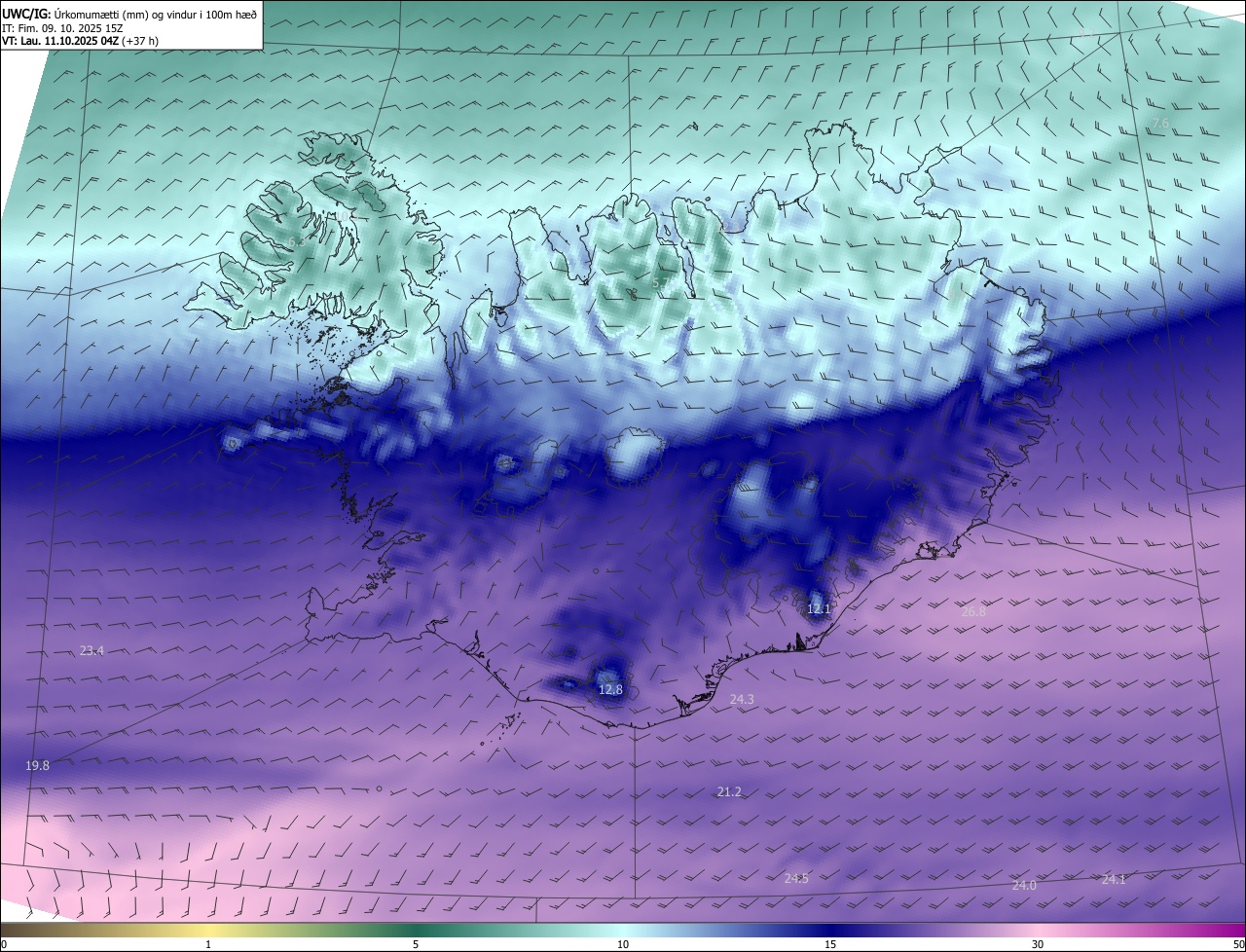This screenshot has height=952, width=1246.
Task: Click the 5 tick on the color scale
Action: coord(416,944)
